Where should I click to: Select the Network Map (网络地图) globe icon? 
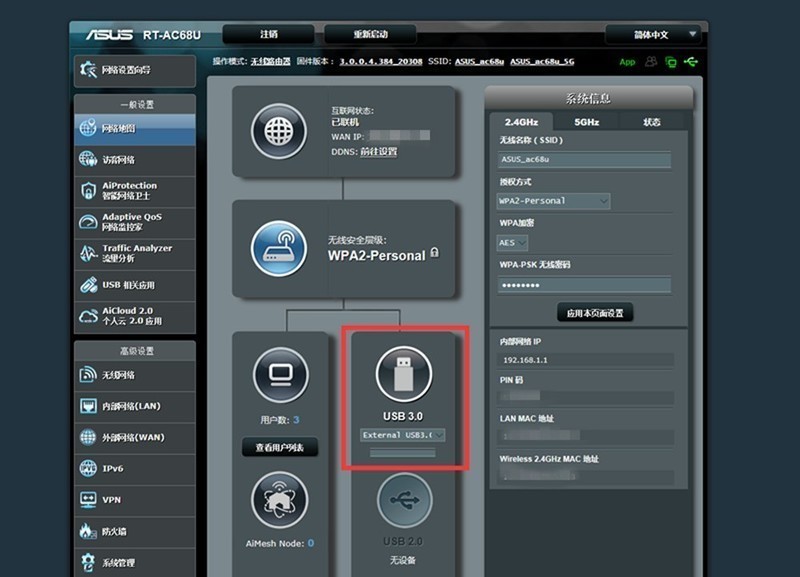(88, 128)
